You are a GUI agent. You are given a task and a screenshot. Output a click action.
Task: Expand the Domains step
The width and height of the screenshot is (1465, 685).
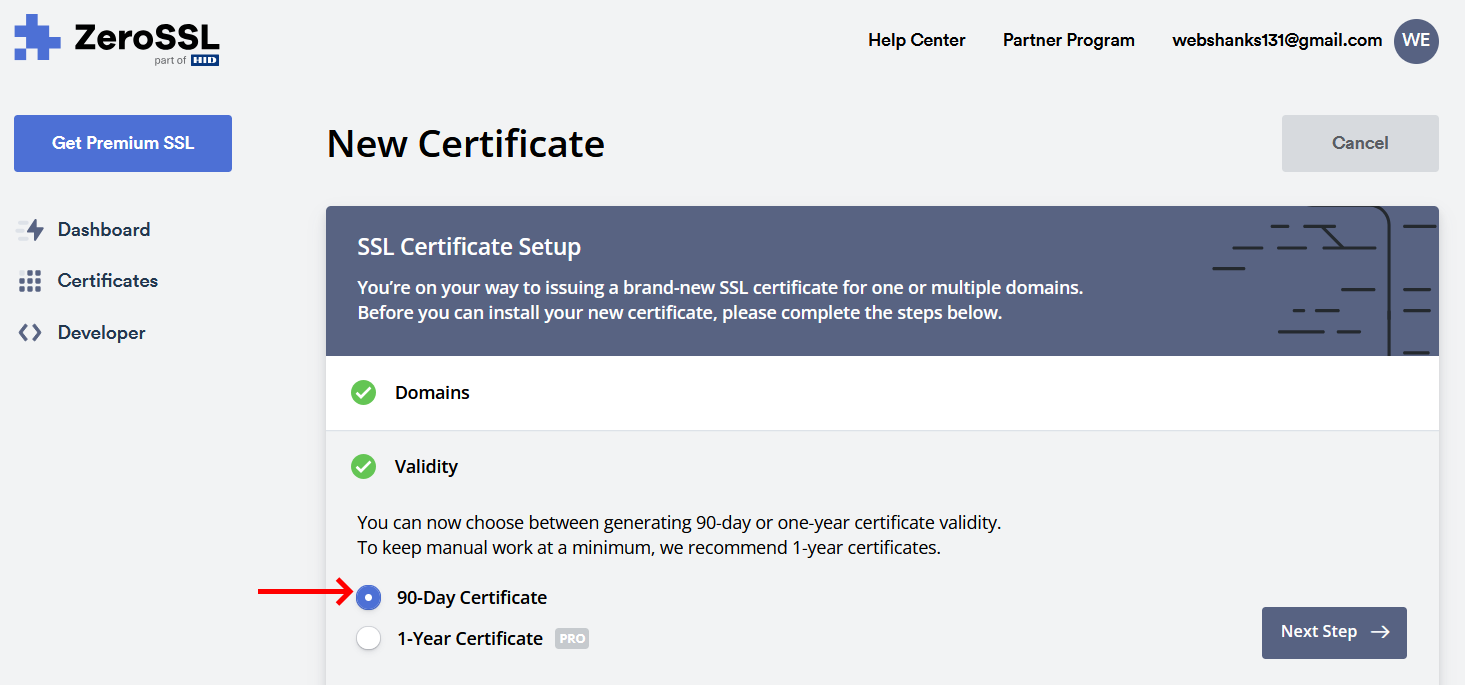click(882, 393)
